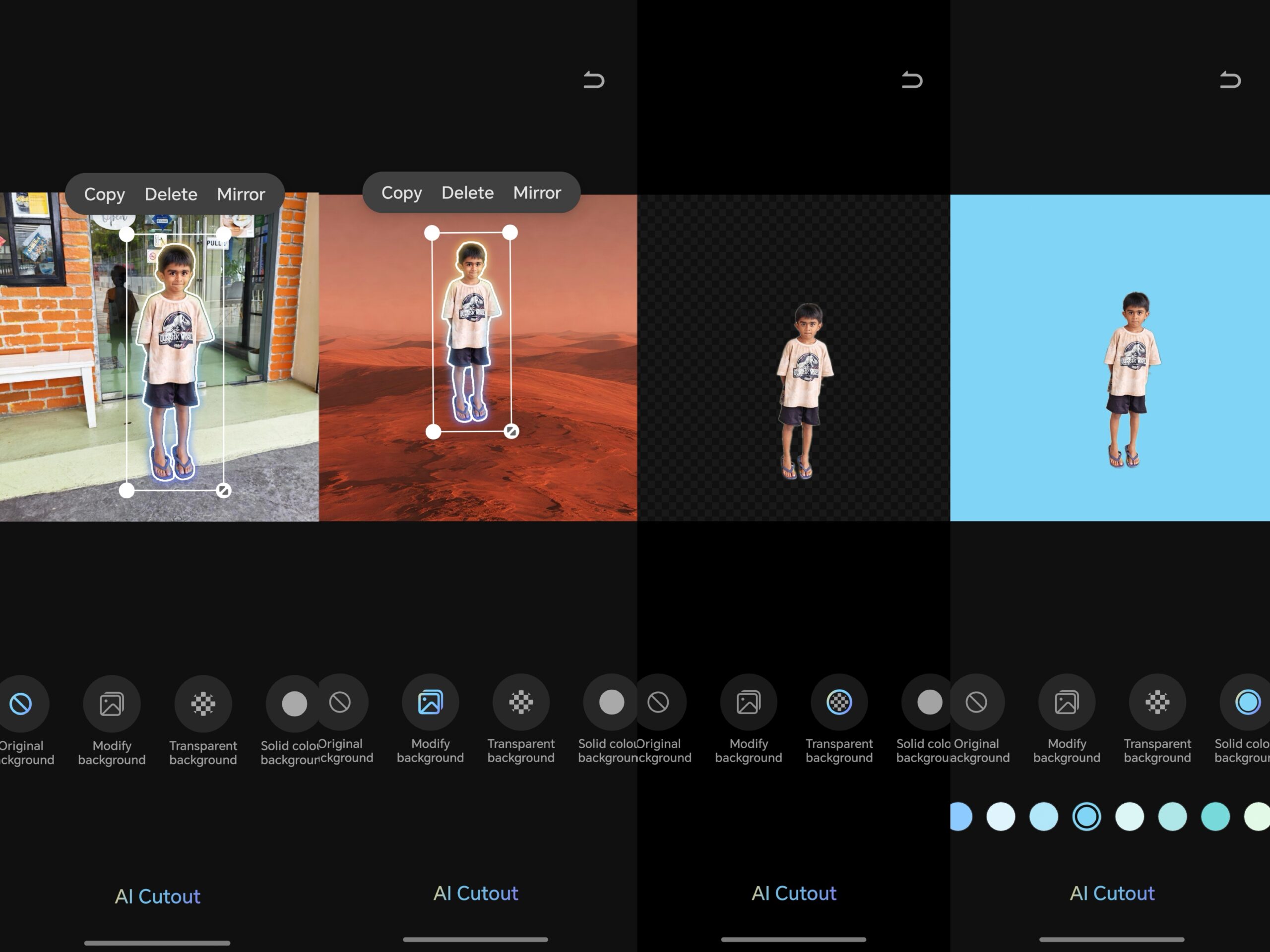1270x952 pixels.
Task: Select the highlighted Modify background icon under the Mars image
Action: (x=430, y=702)
